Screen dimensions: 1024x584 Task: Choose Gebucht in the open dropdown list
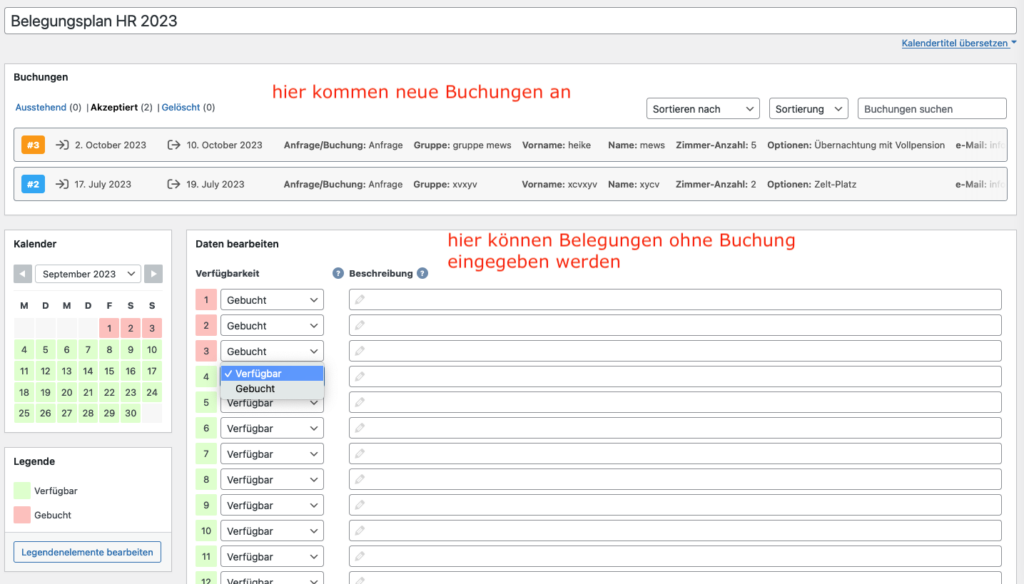pos(255,389)
